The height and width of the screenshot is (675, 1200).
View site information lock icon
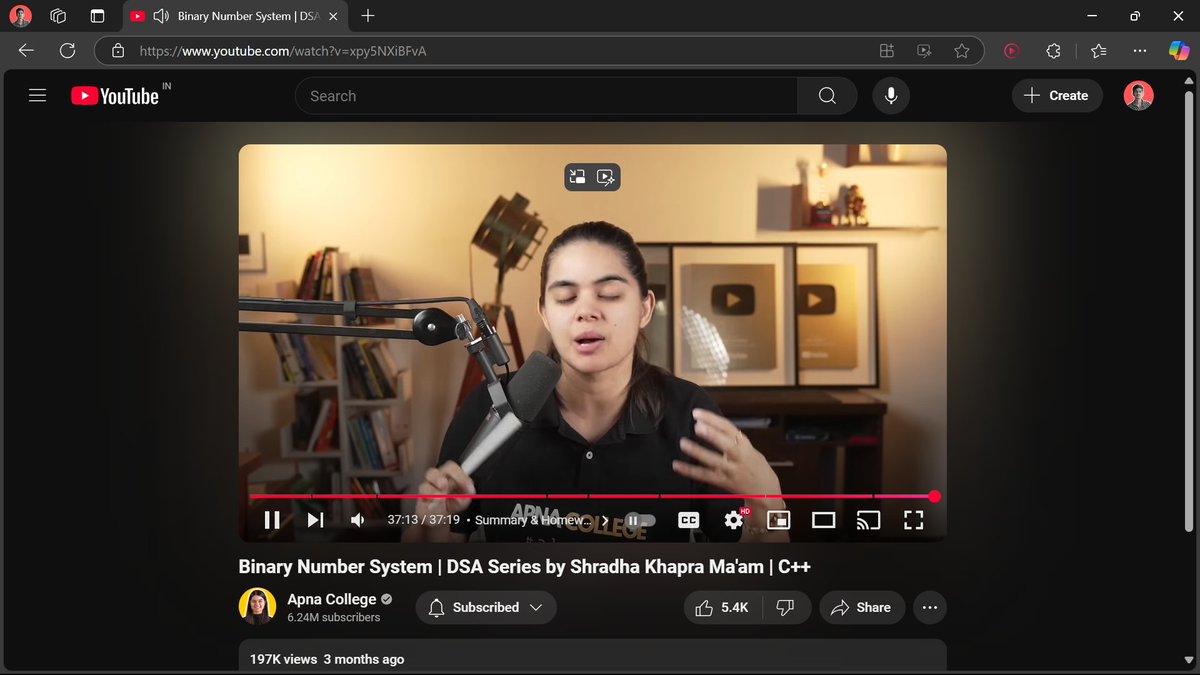tap(118, 50)
